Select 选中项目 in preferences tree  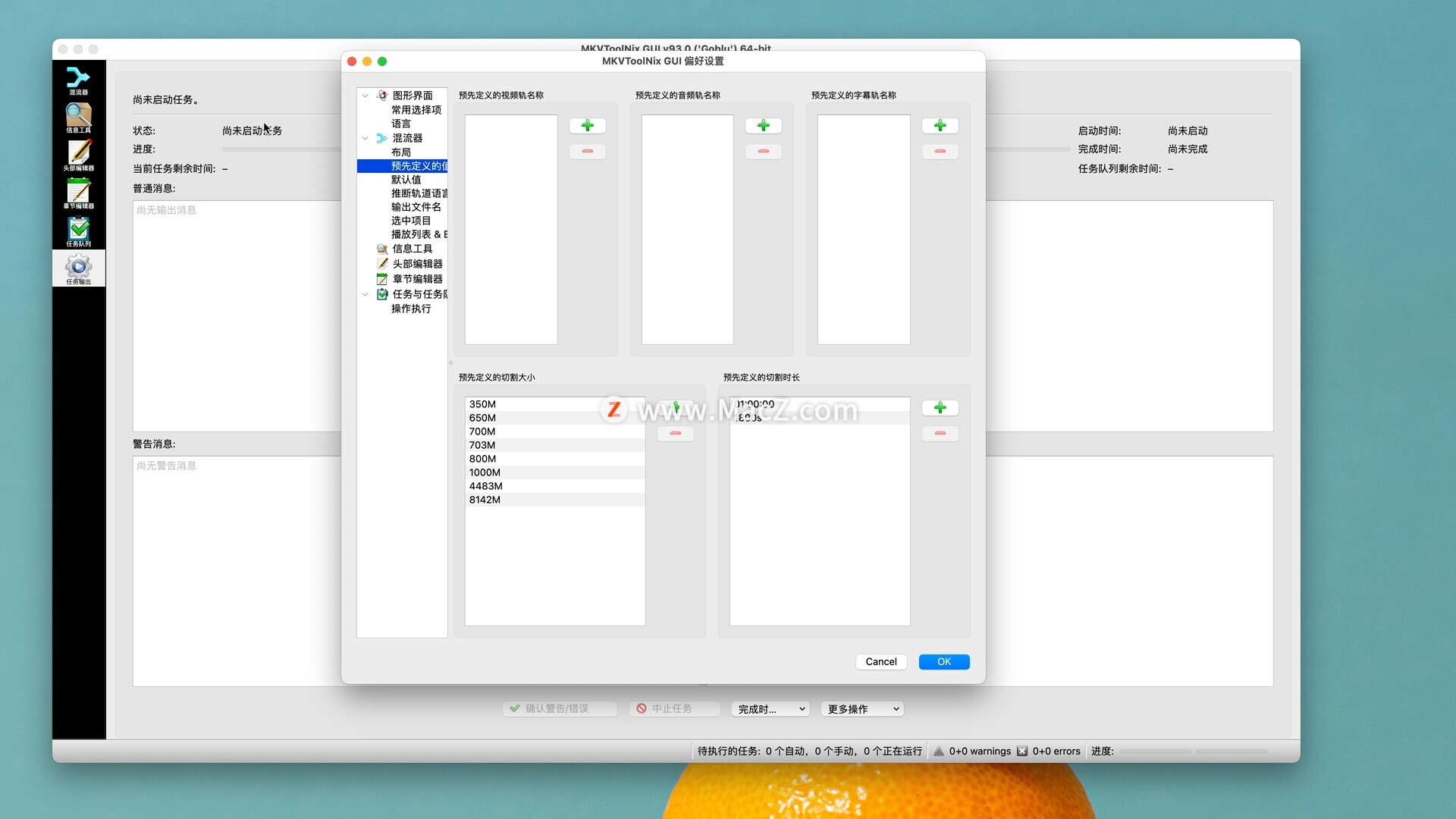(x=411, y=221)
